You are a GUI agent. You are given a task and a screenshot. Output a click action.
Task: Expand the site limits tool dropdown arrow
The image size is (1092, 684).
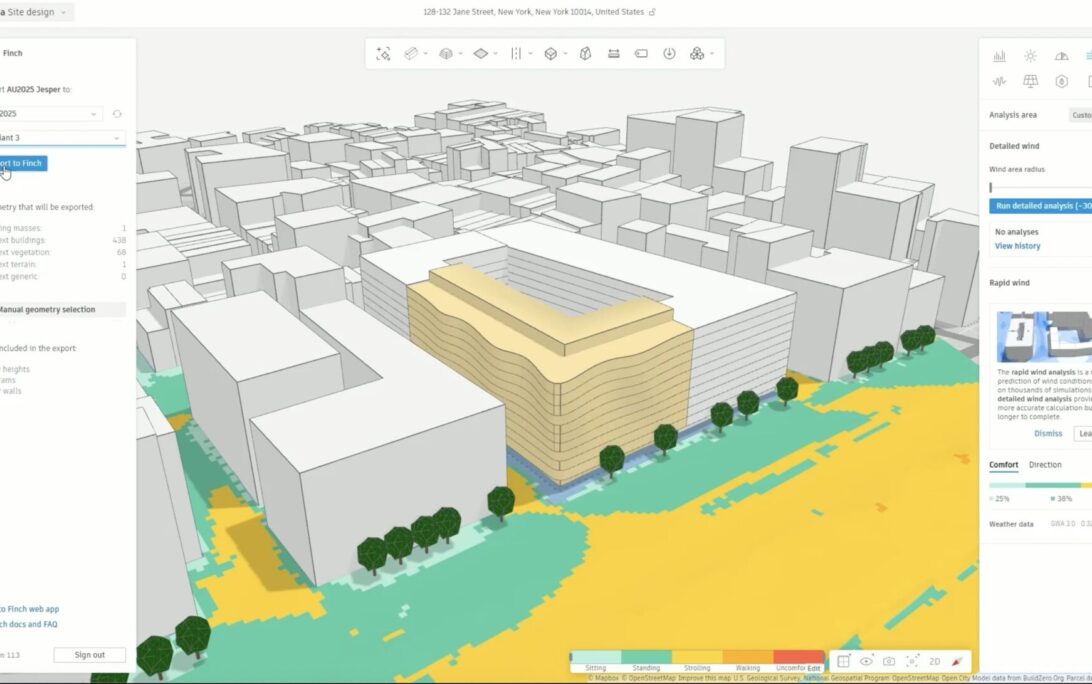(x=496, y=54)
